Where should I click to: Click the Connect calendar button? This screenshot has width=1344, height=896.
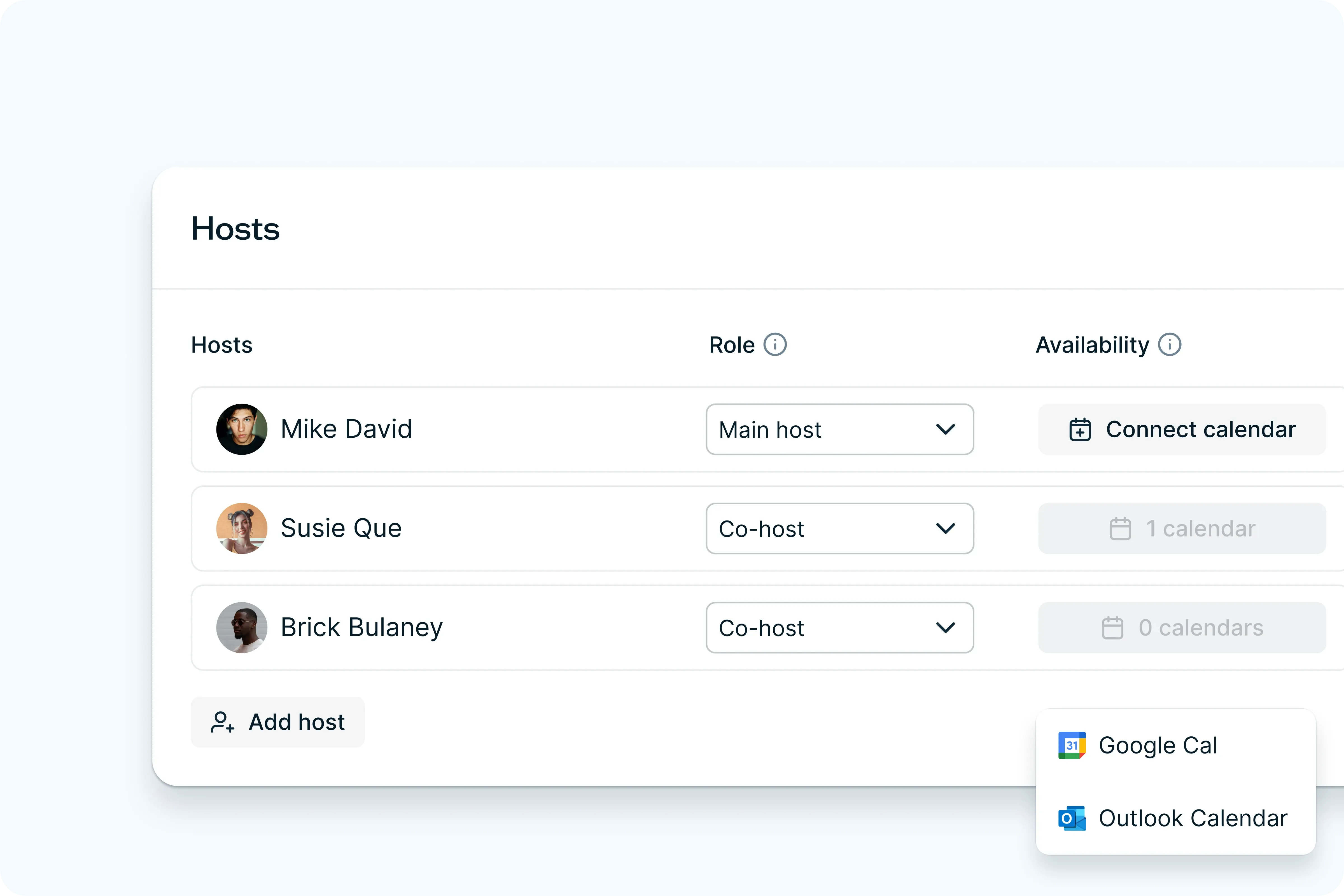pyautogui.click(x=1182, y=429)
